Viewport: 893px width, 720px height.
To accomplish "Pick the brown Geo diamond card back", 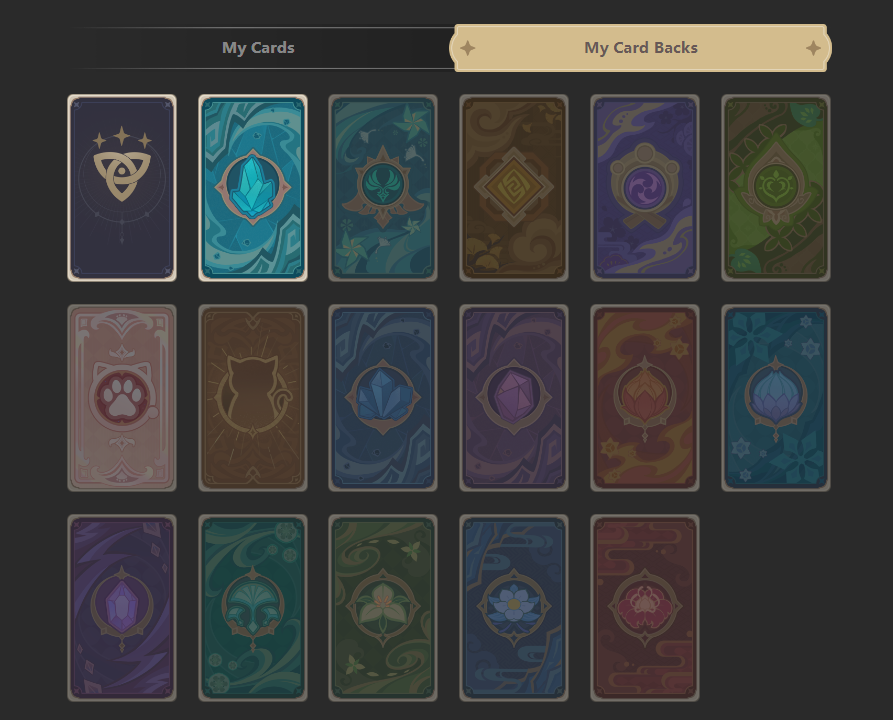I will click(514, 188).
